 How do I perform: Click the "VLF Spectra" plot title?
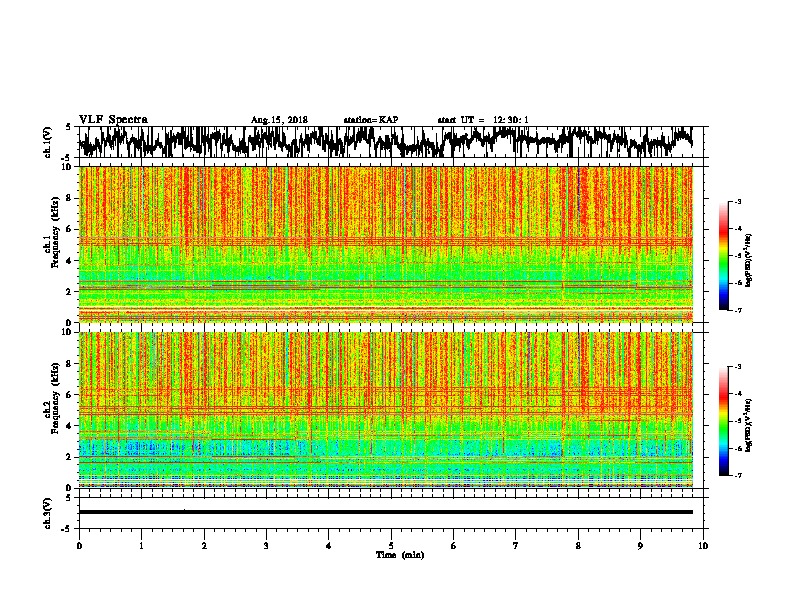[113, 120]
